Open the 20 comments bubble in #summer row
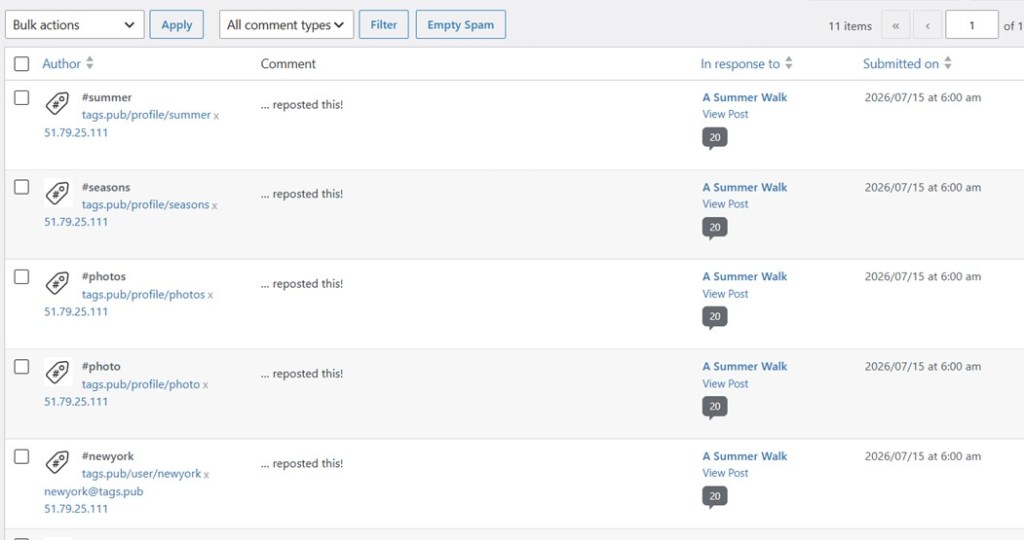Viewport: 1024px width, 540px height. 714,138
